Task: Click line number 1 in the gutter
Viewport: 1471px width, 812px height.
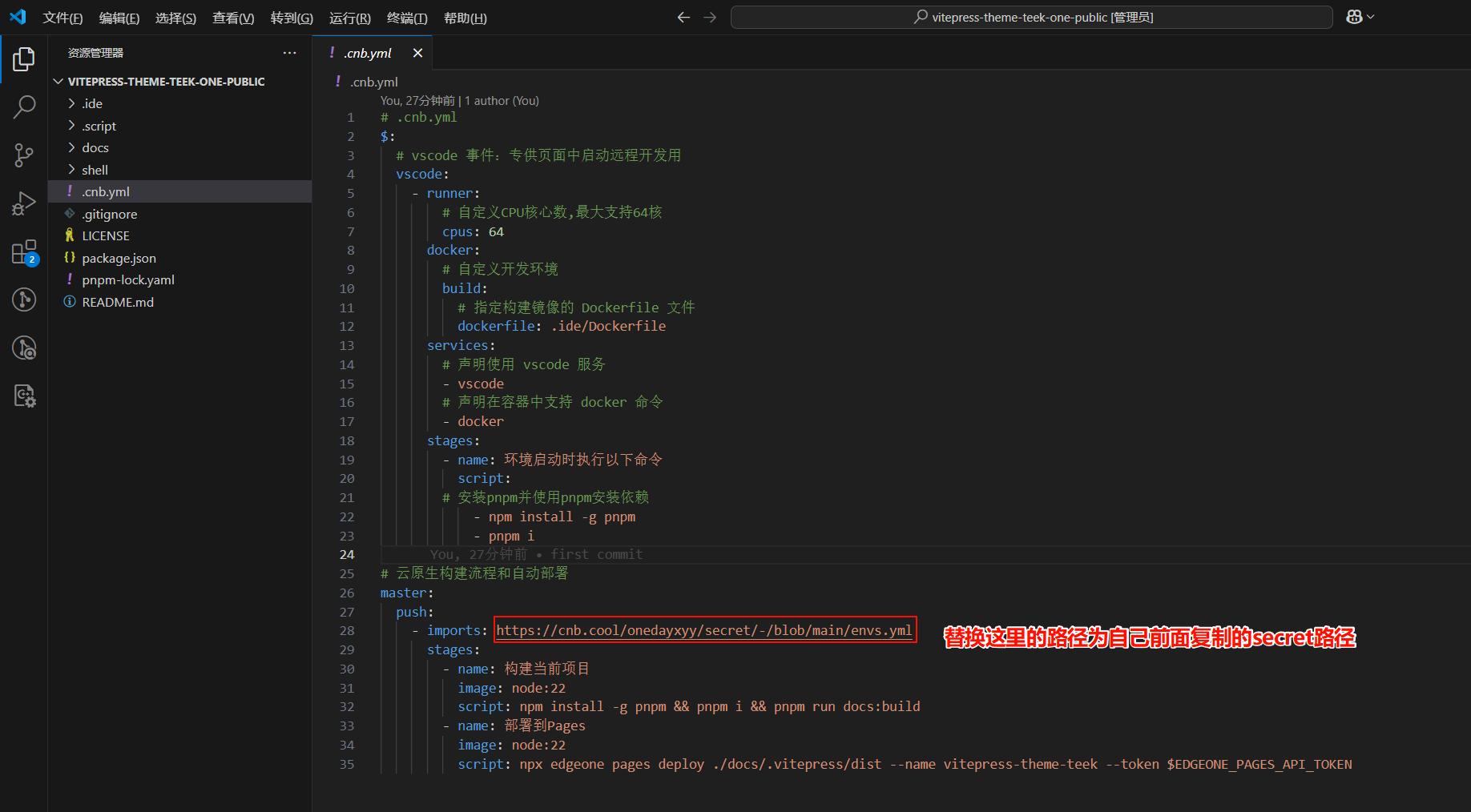Action: coord(350,117)
